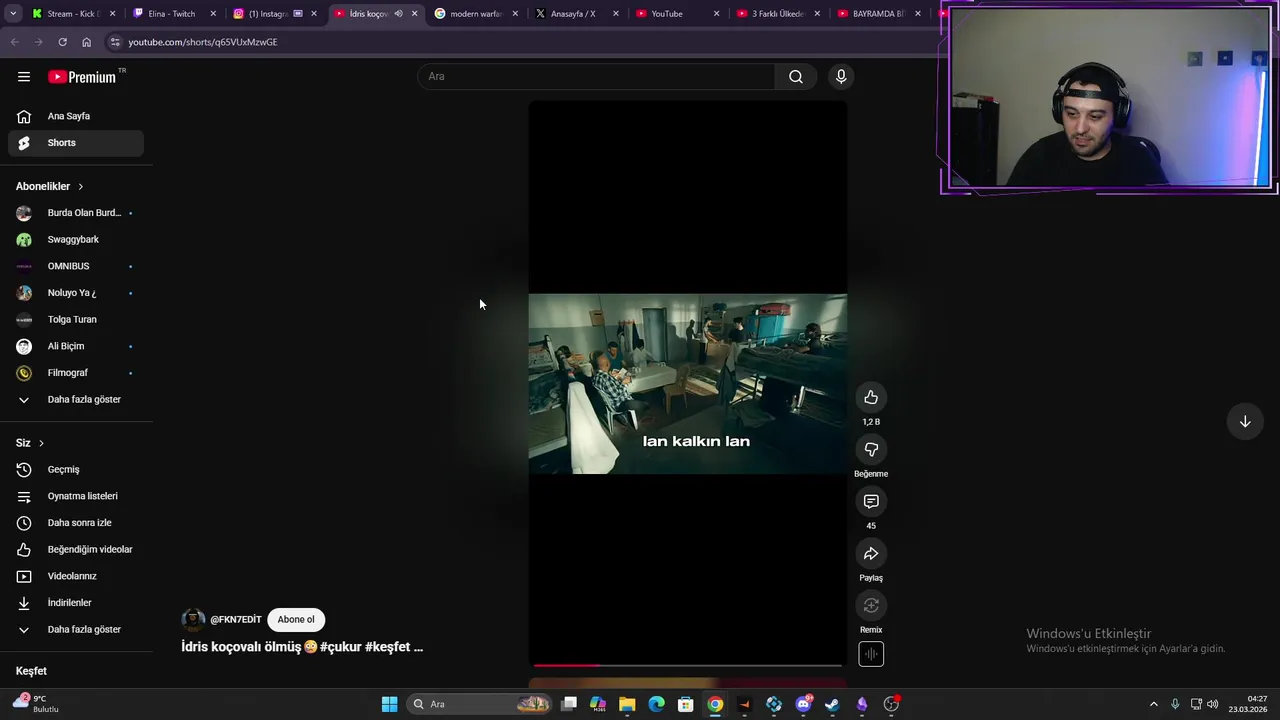Expand Abonelikler section chevron
Viewport: 1280px width, 720px height.
[x=81, y=186]
